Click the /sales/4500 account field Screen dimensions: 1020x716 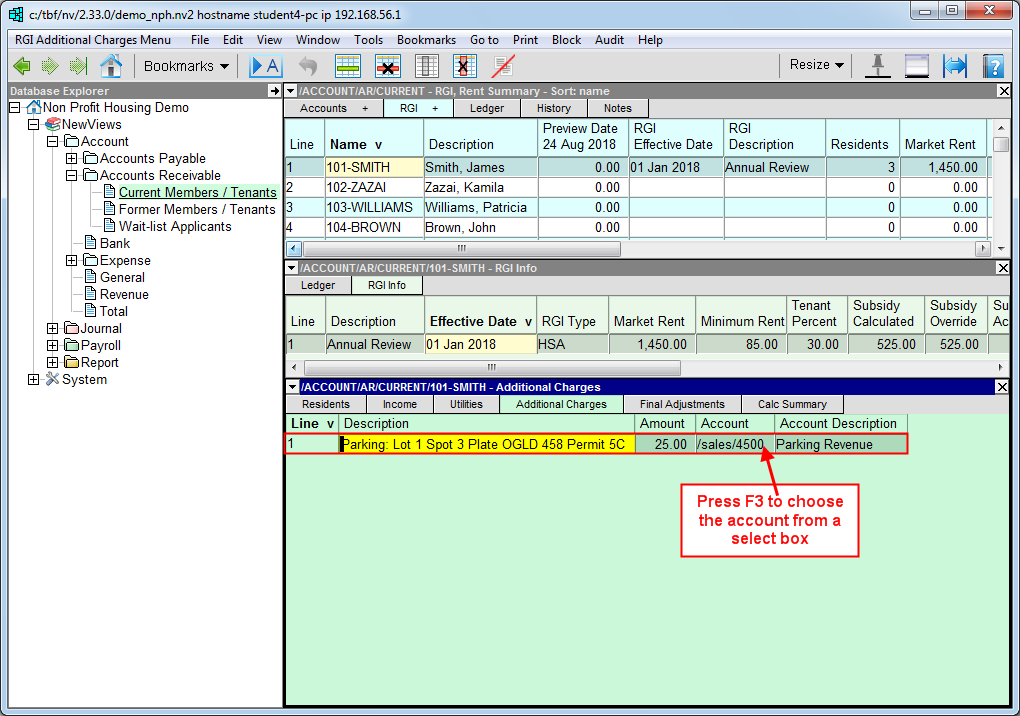point(731,445)
